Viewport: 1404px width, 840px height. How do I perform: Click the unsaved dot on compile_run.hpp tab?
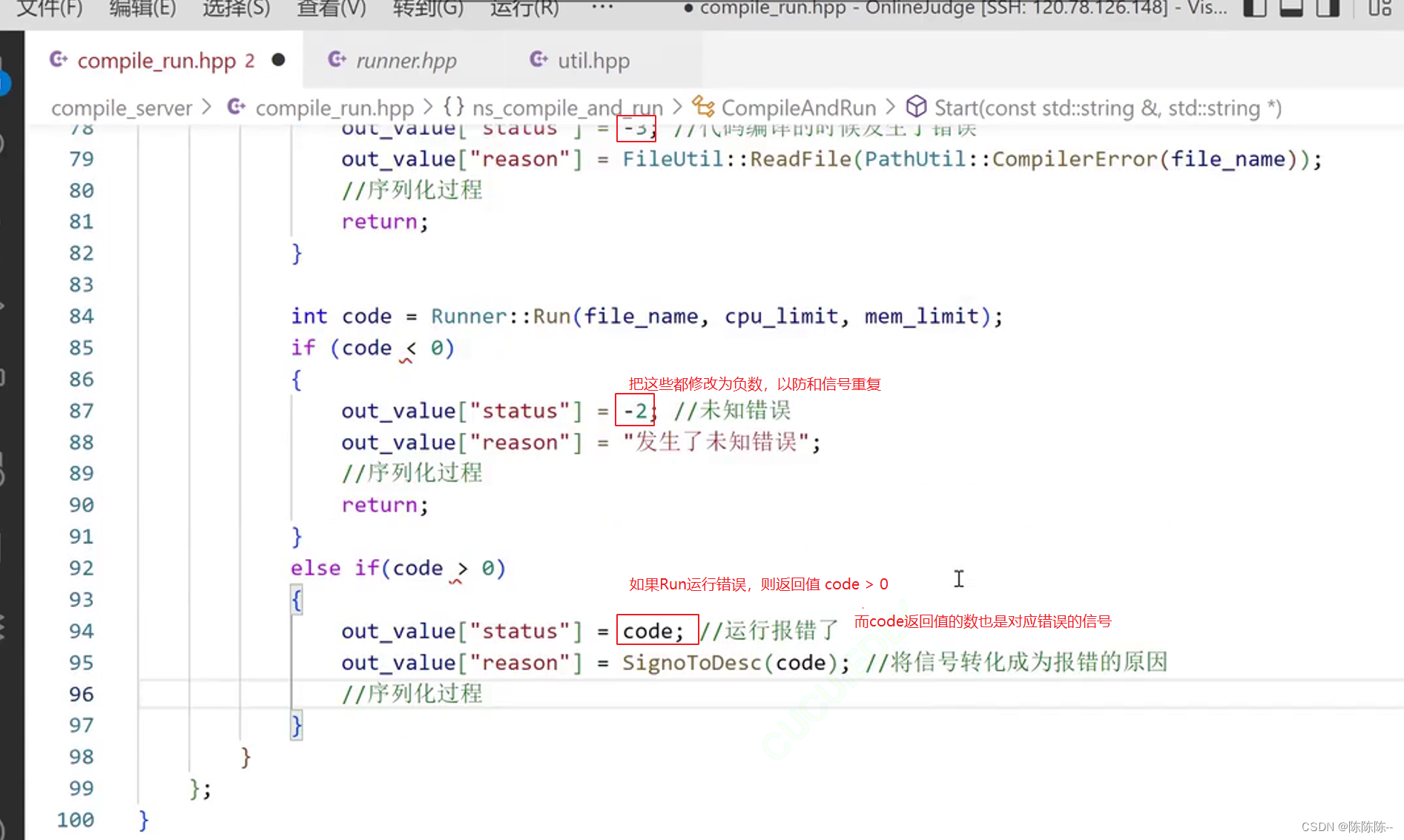pyautogui.click(x=278, y=59)
